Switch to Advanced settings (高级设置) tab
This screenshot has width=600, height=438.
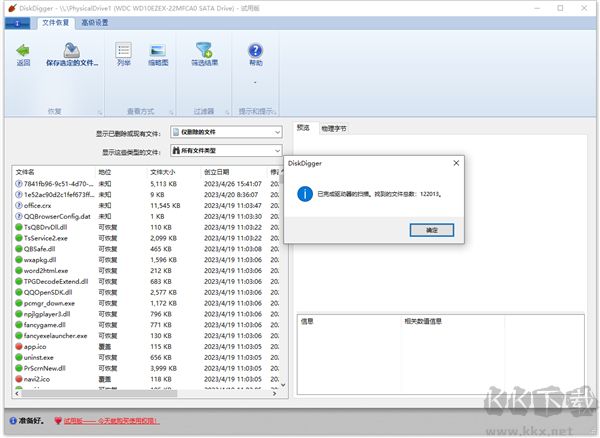coord(97,22)
